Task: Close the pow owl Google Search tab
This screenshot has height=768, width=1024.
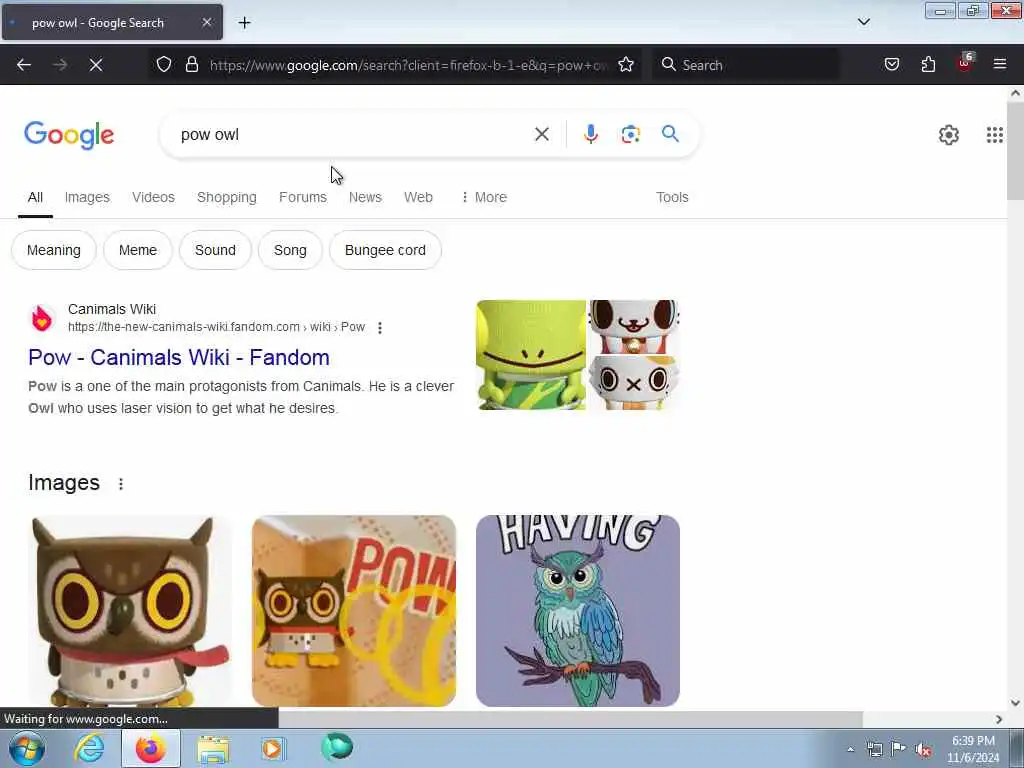Action: point(206,22)
